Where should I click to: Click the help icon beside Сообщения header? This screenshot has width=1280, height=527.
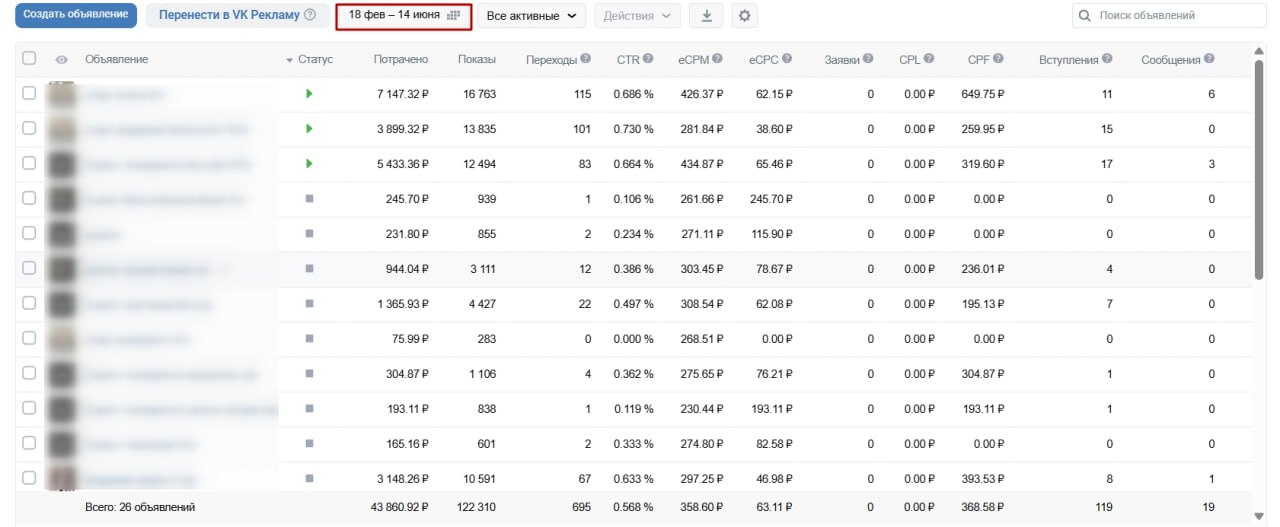tap(1210, 59)
